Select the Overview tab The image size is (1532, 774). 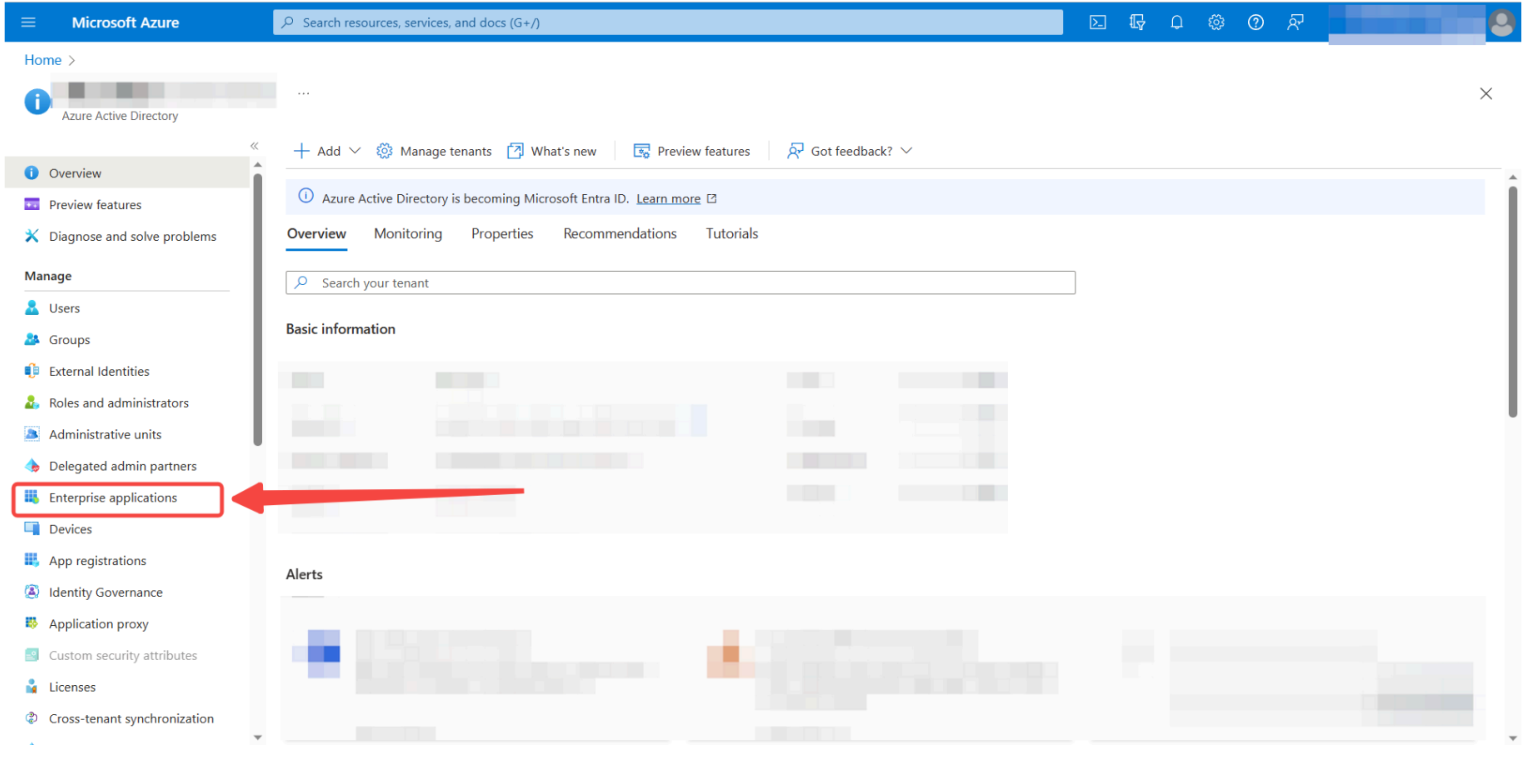[x=316, y=234]
